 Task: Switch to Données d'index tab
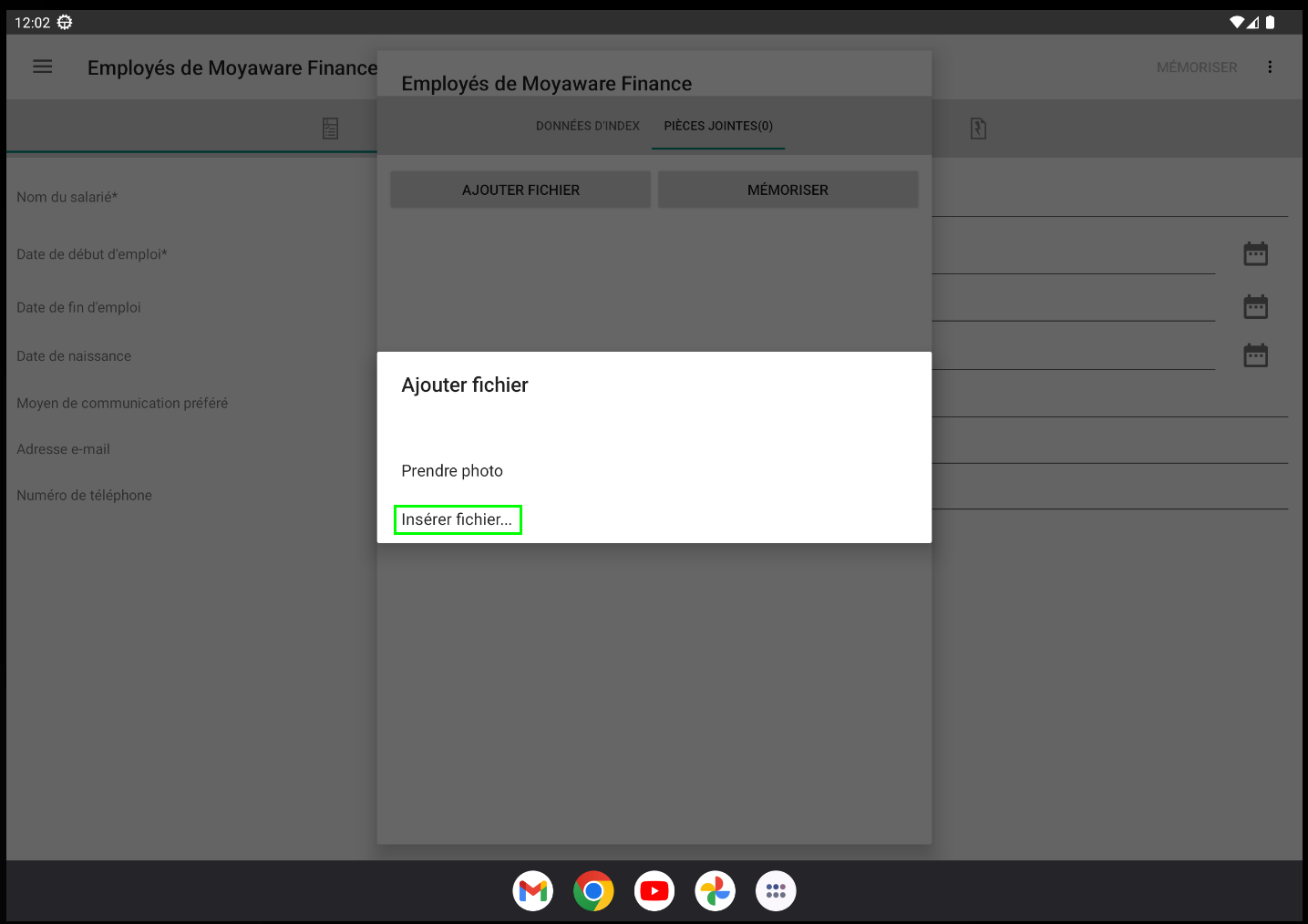[x=588, y=126]
